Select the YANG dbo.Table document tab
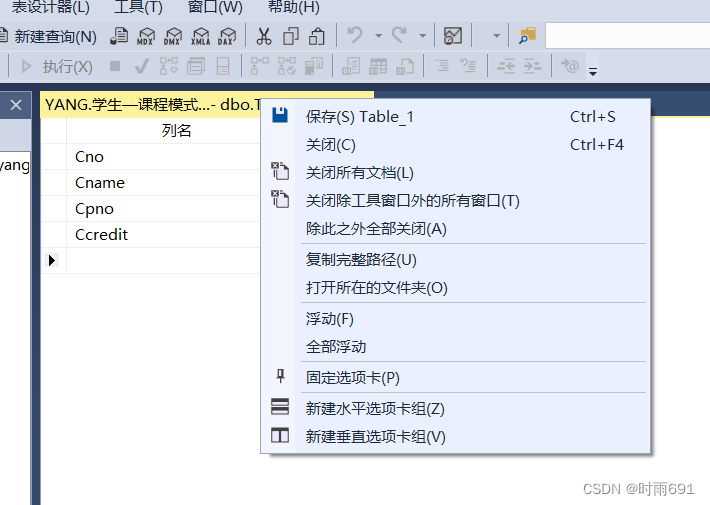710x505 pixels. point(152,105)
